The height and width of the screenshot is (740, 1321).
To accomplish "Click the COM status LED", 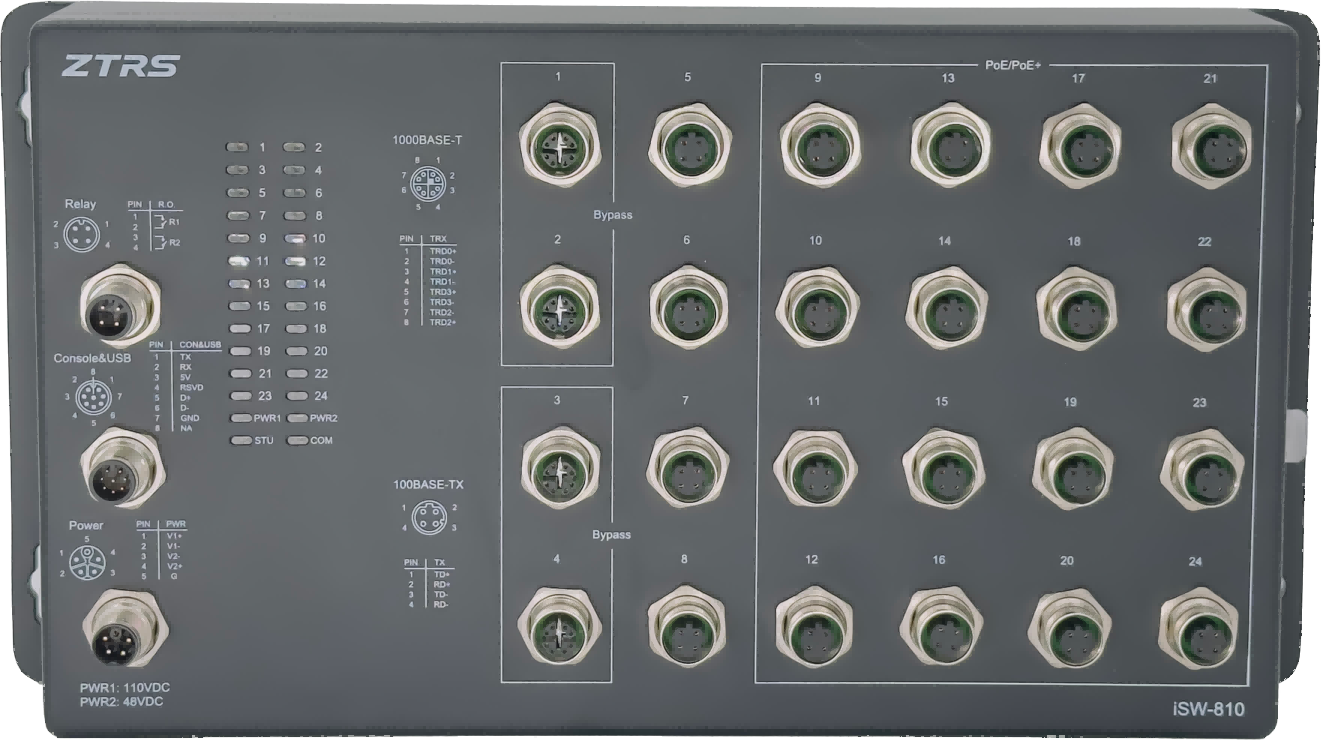I will tap(297, 440).
